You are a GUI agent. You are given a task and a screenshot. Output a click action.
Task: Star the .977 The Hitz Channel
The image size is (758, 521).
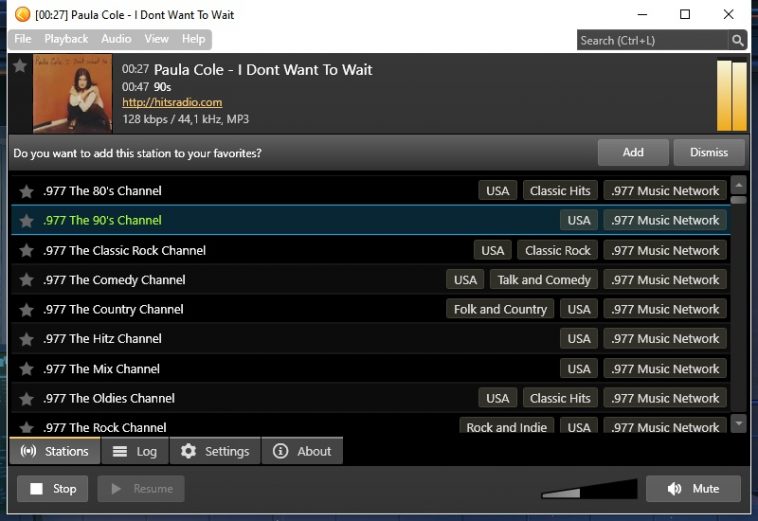[x=27, y=339]
